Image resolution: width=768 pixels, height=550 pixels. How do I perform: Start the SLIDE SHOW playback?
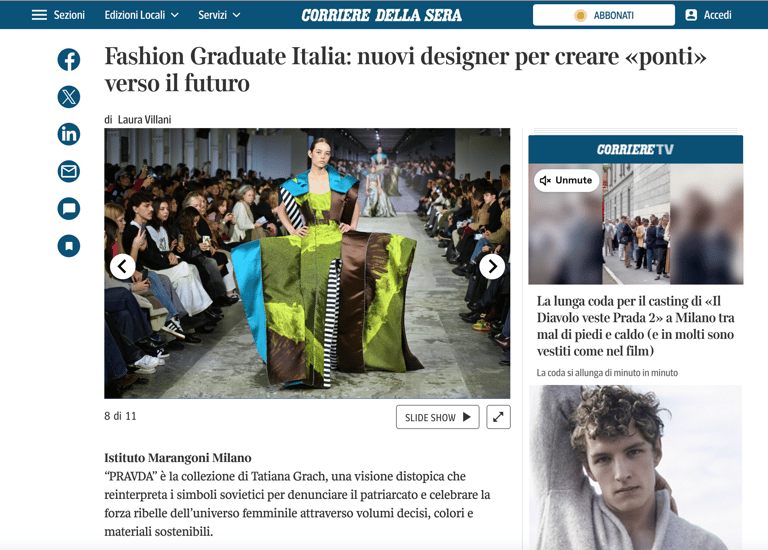pos(437,417)
